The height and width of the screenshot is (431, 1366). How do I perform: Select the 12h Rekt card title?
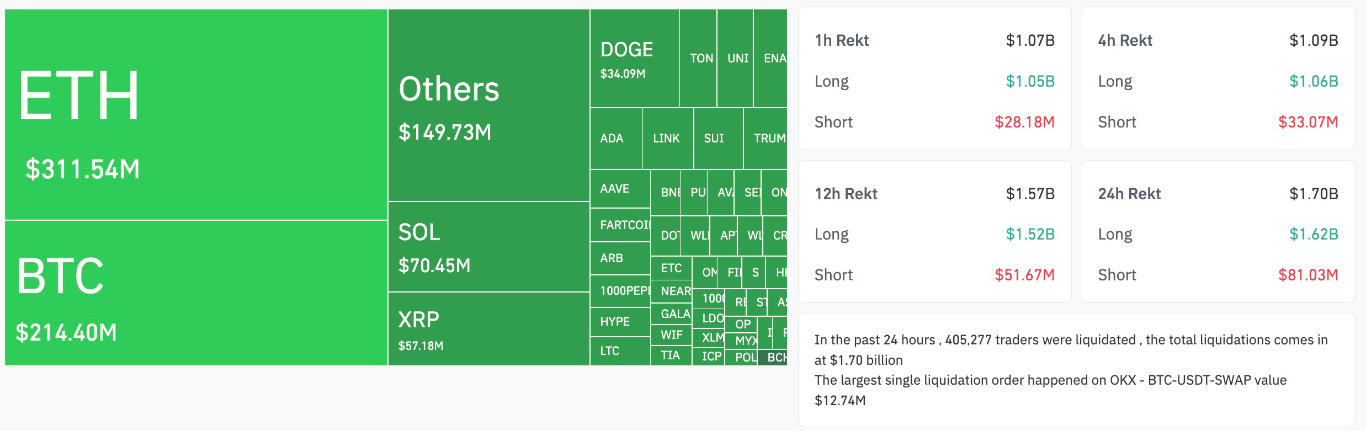[x=846, y=194]
